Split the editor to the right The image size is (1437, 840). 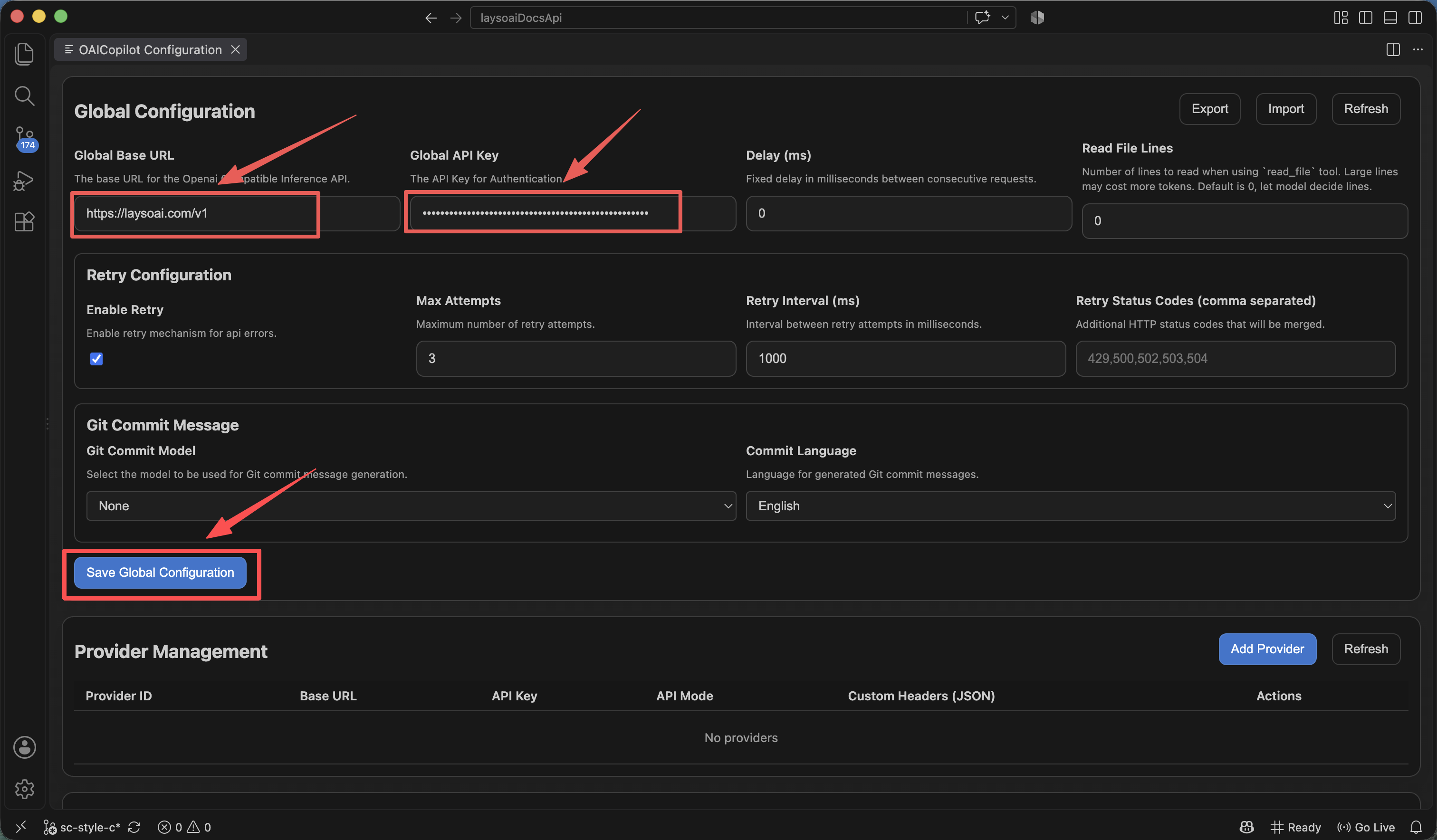pos(1393,49)
